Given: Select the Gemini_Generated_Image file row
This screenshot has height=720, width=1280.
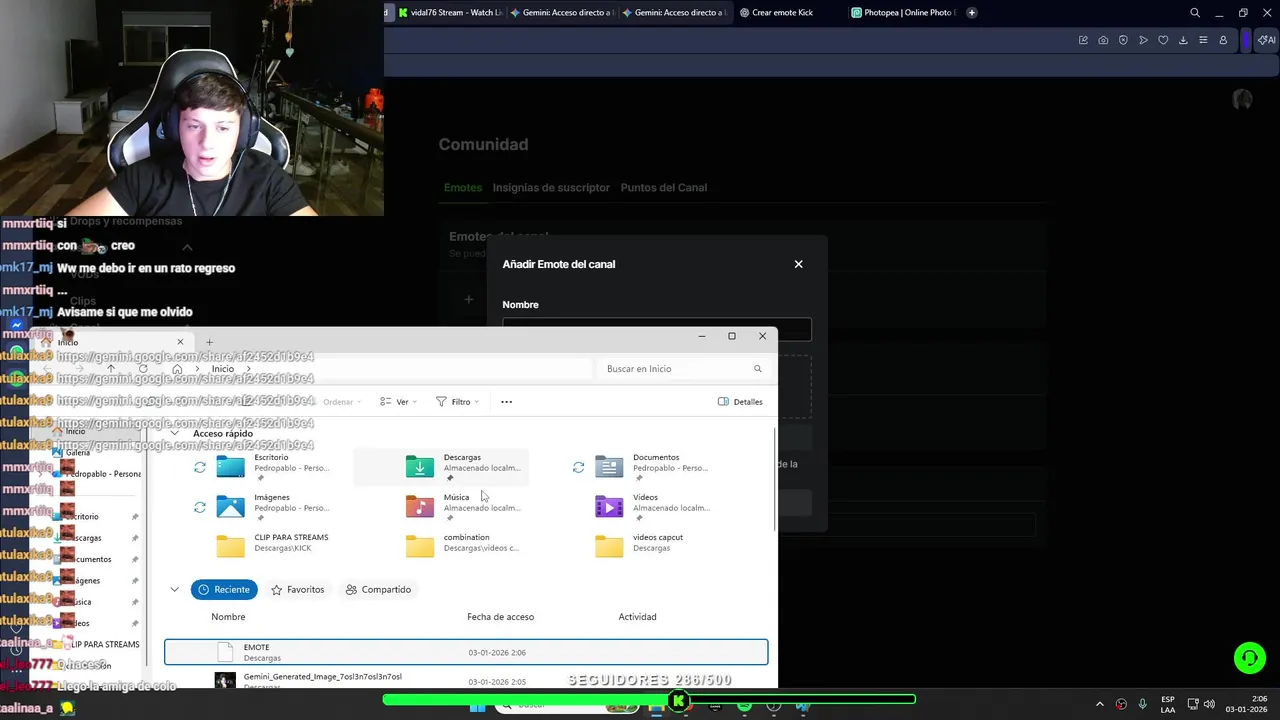Looking at the screenshot, I should point(466,680).
